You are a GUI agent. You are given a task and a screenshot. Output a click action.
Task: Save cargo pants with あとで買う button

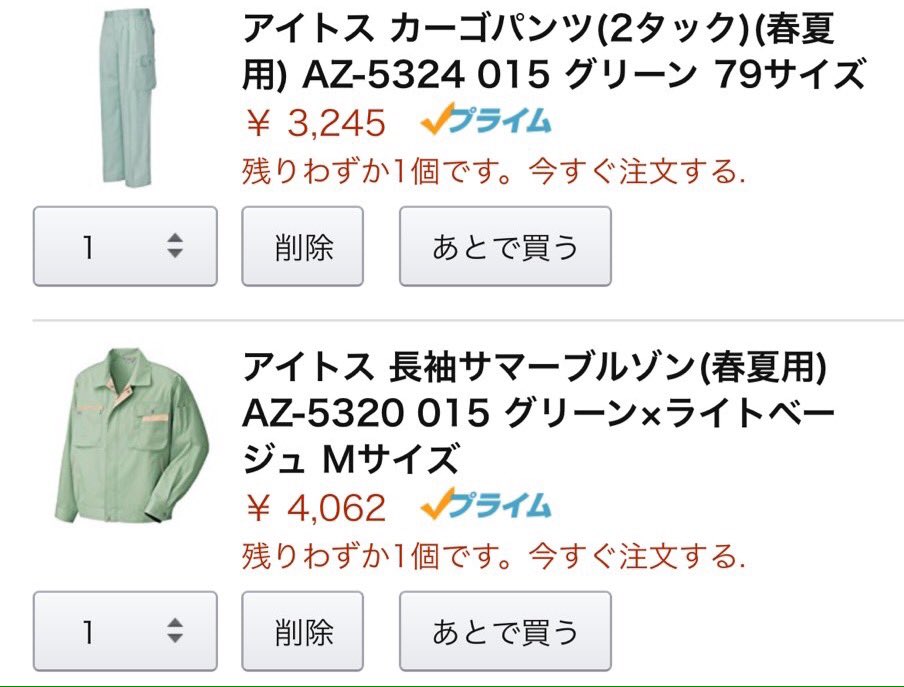pos(505,246)
